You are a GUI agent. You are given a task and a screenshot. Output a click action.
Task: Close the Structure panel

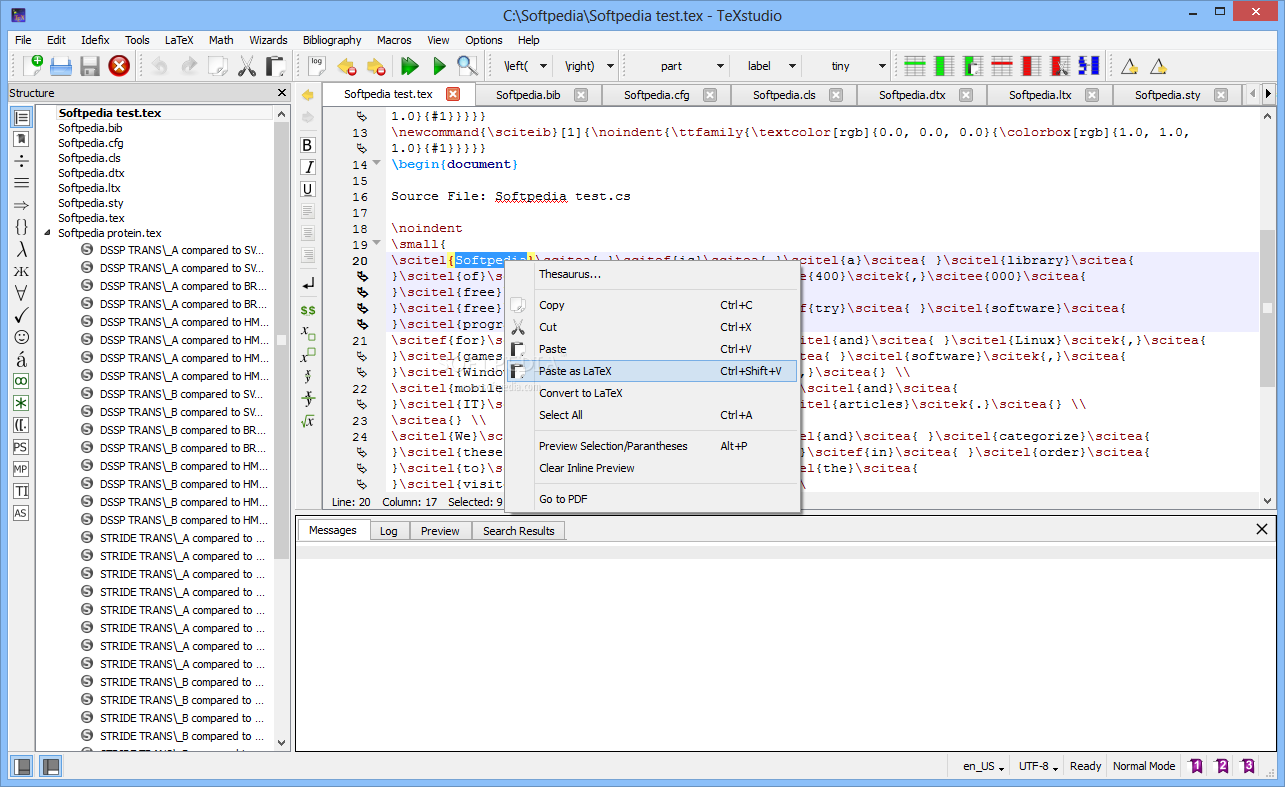pos(281,93)
